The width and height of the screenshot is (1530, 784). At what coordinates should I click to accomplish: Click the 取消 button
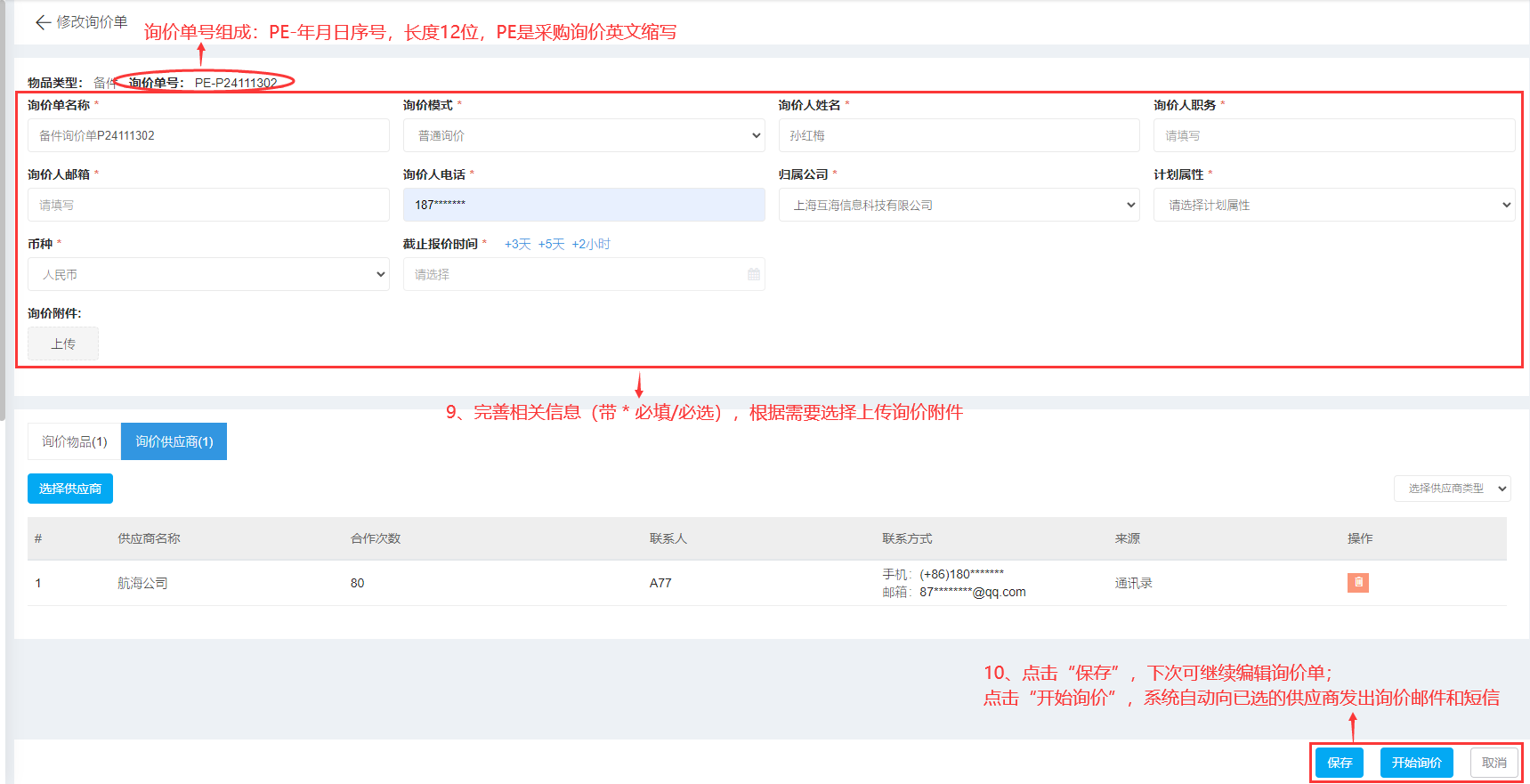1494,763
